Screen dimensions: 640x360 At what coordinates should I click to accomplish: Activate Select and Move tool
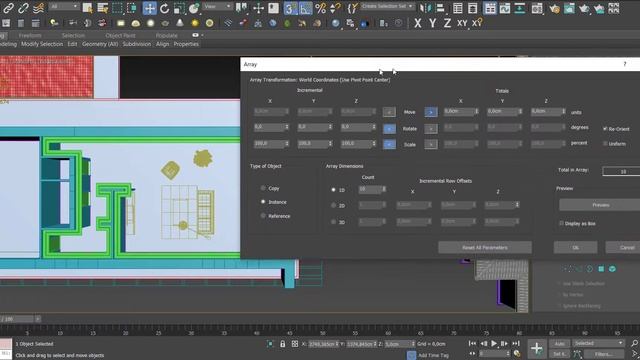point(149,8)
